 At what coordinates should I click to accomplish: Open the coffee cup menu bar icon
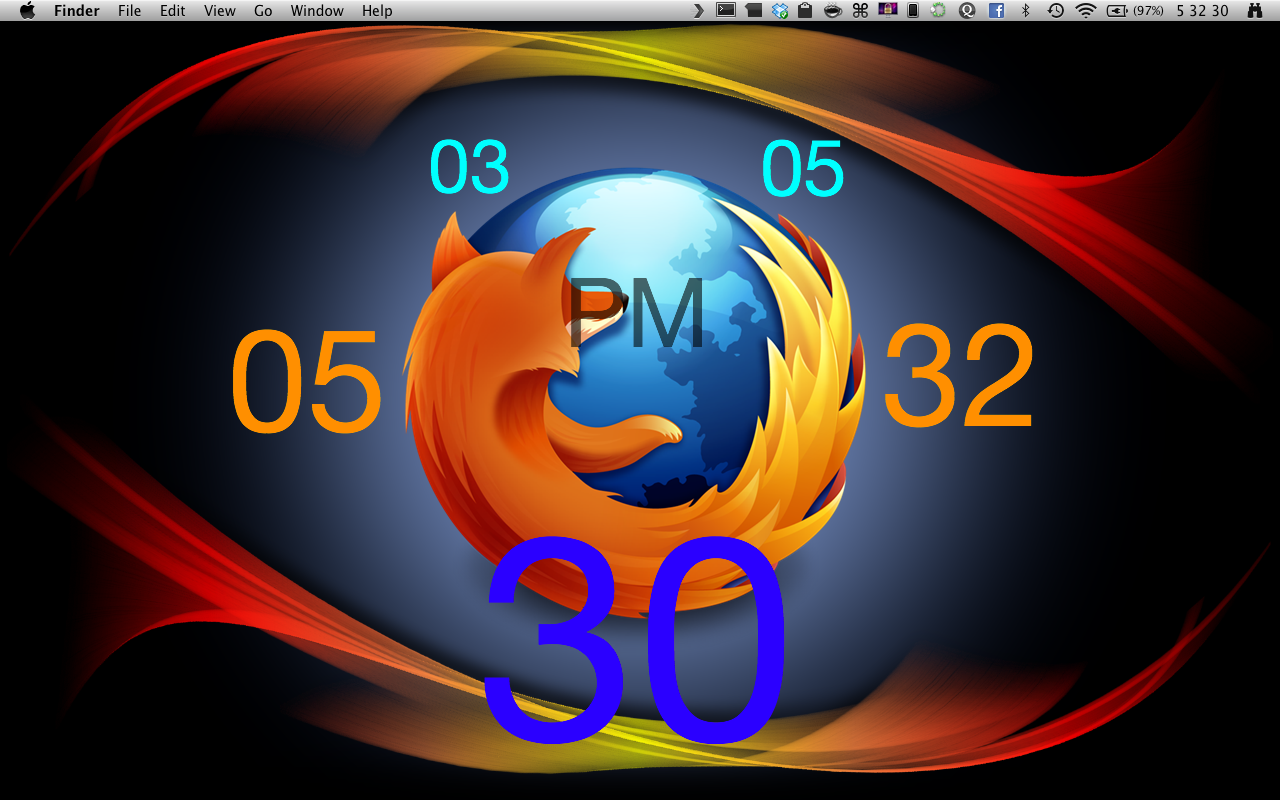coord(832,11)
